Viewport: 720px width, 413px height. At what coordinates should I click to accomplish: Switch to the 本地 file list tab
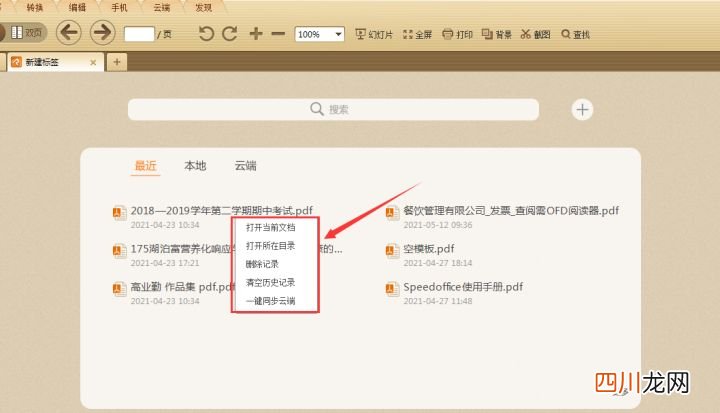click(195, 165)
